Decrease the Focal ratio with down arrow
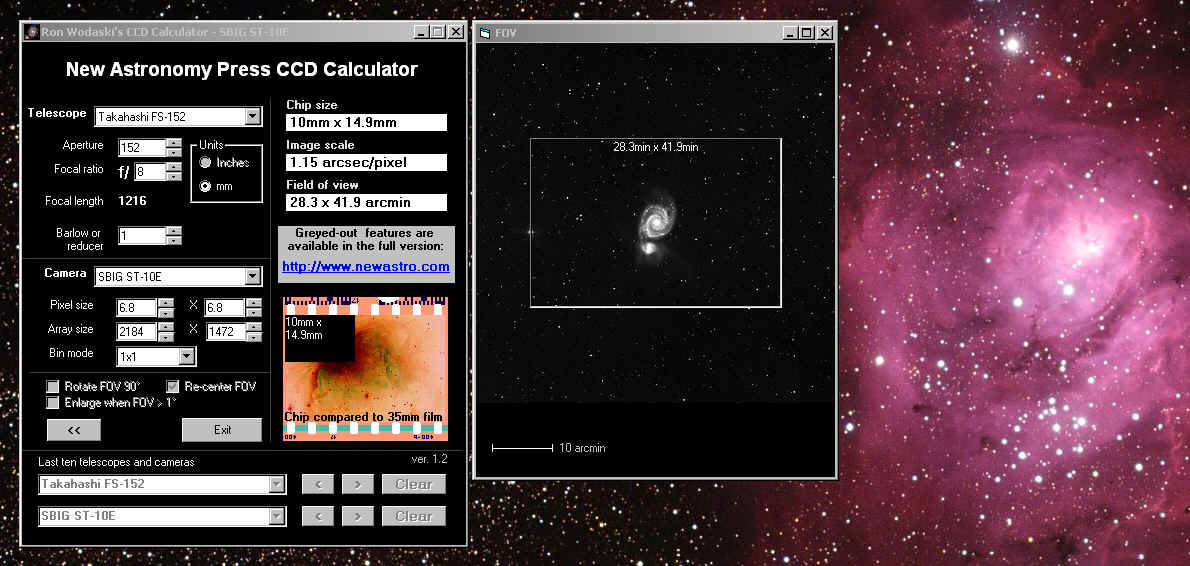Image resolution: width=1190 pixels, height=566 pixels. coord(174,177)
